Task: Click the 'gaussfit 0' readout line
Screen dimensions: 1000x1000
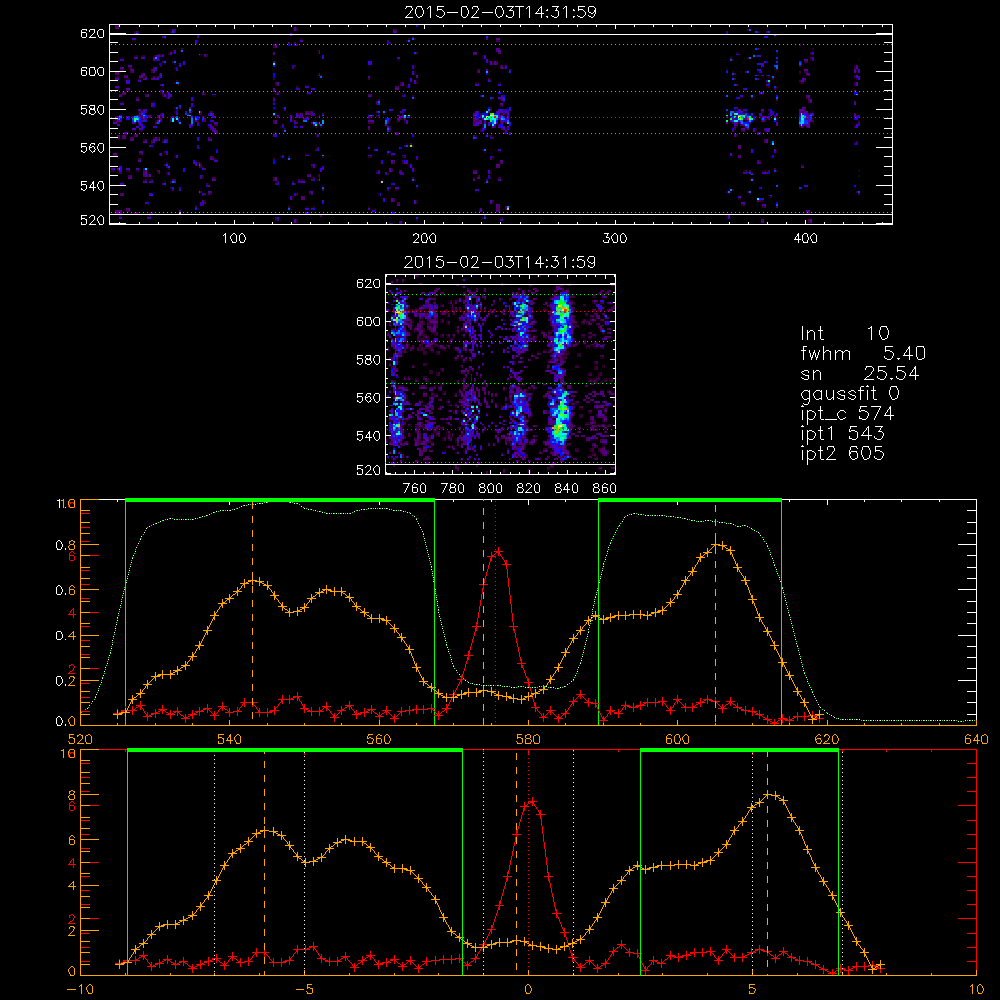Action: point(849,393)
